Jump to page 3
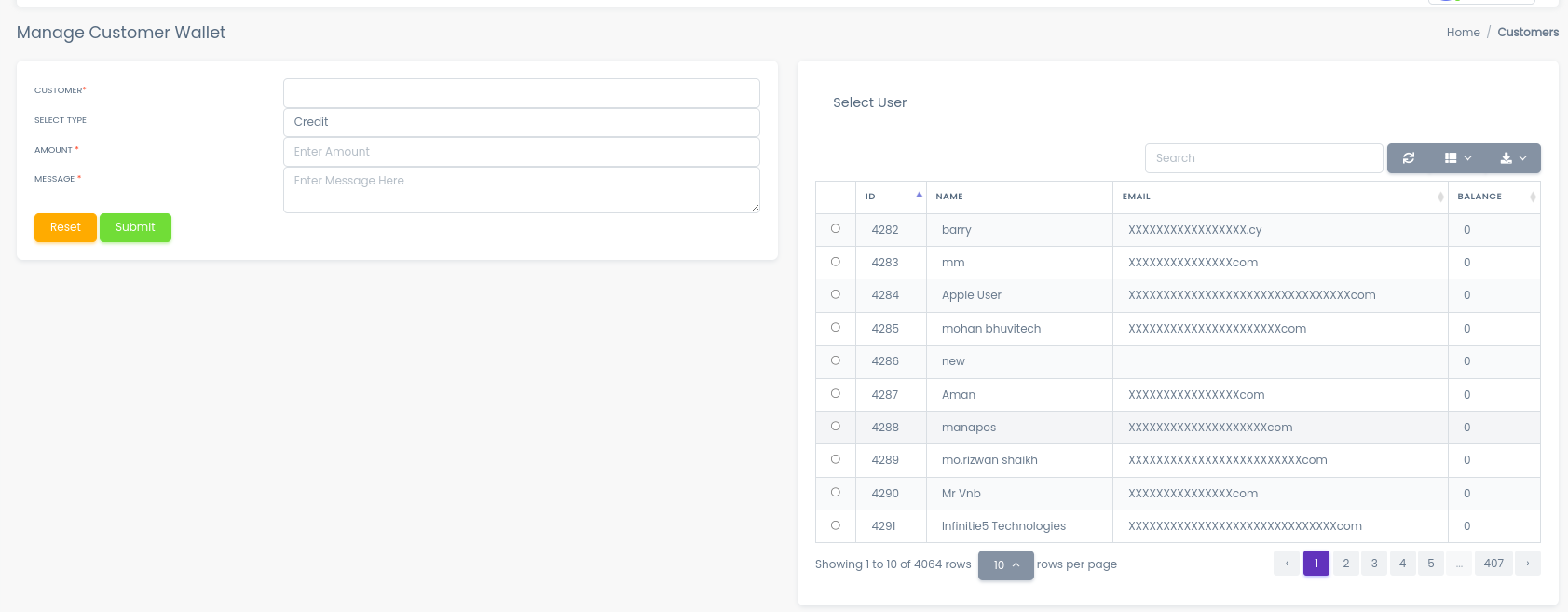This screenshot has height=612, width=1568. point(1374,564)
